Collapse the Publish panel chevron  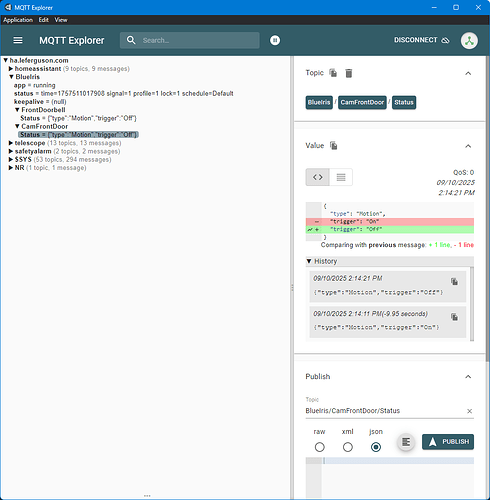click(468, 377)
